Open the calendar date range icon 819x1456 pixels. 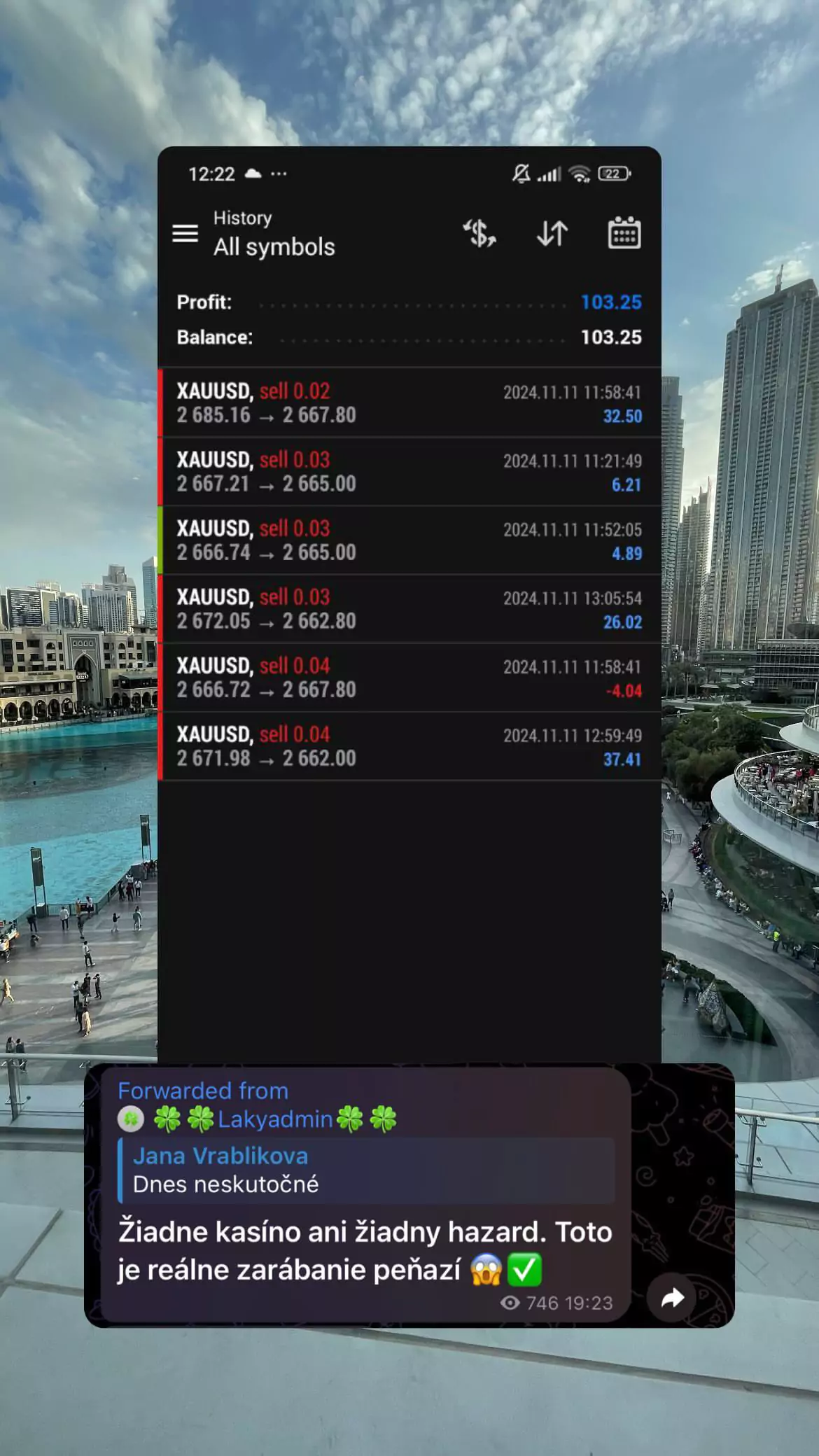(624, 232)
